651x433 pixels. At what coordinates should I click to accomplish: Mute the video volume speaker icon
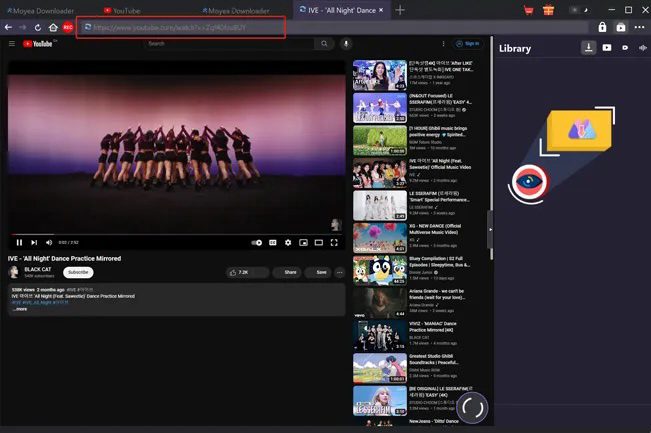pos(48,242)
